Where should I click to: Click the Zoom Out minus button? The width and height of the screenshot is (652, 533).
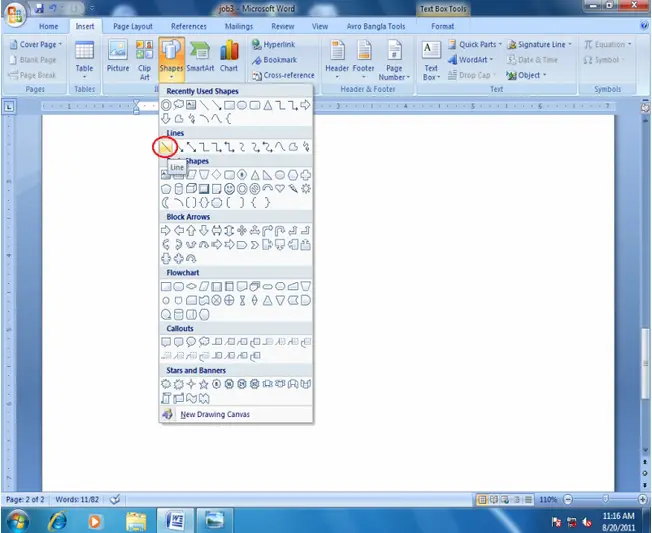pos(568,499)
